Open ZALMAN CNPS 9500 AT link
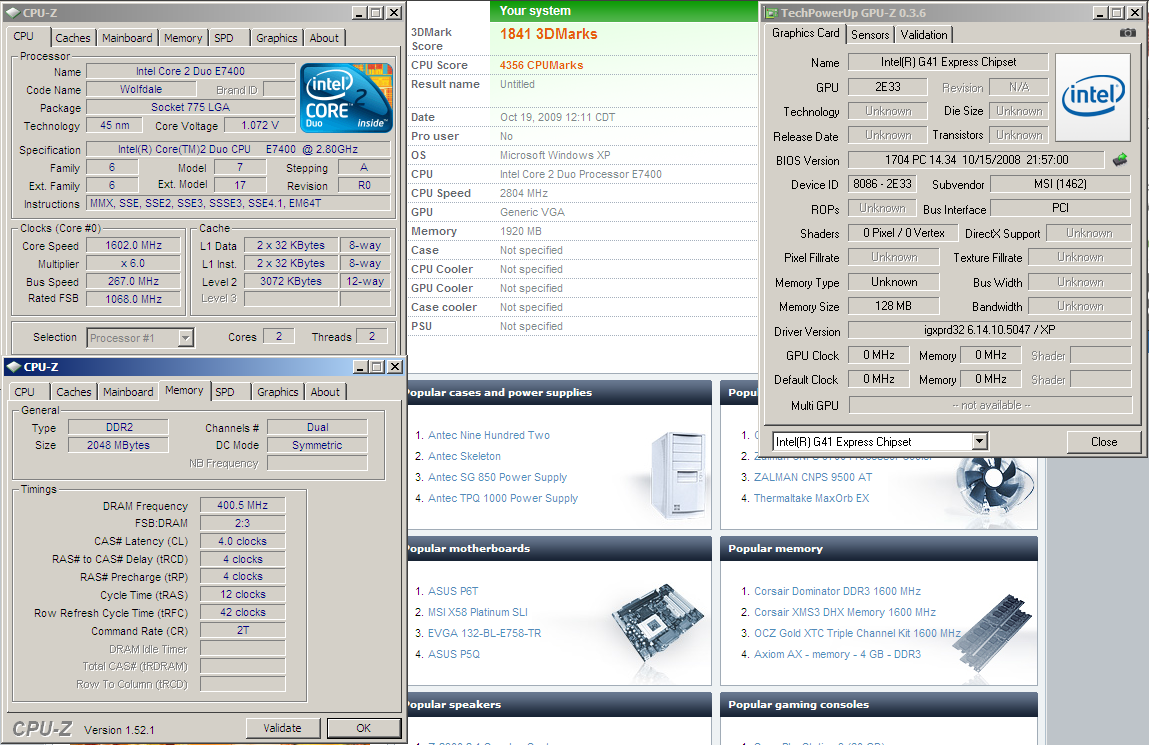 click(x=813, y=477)
